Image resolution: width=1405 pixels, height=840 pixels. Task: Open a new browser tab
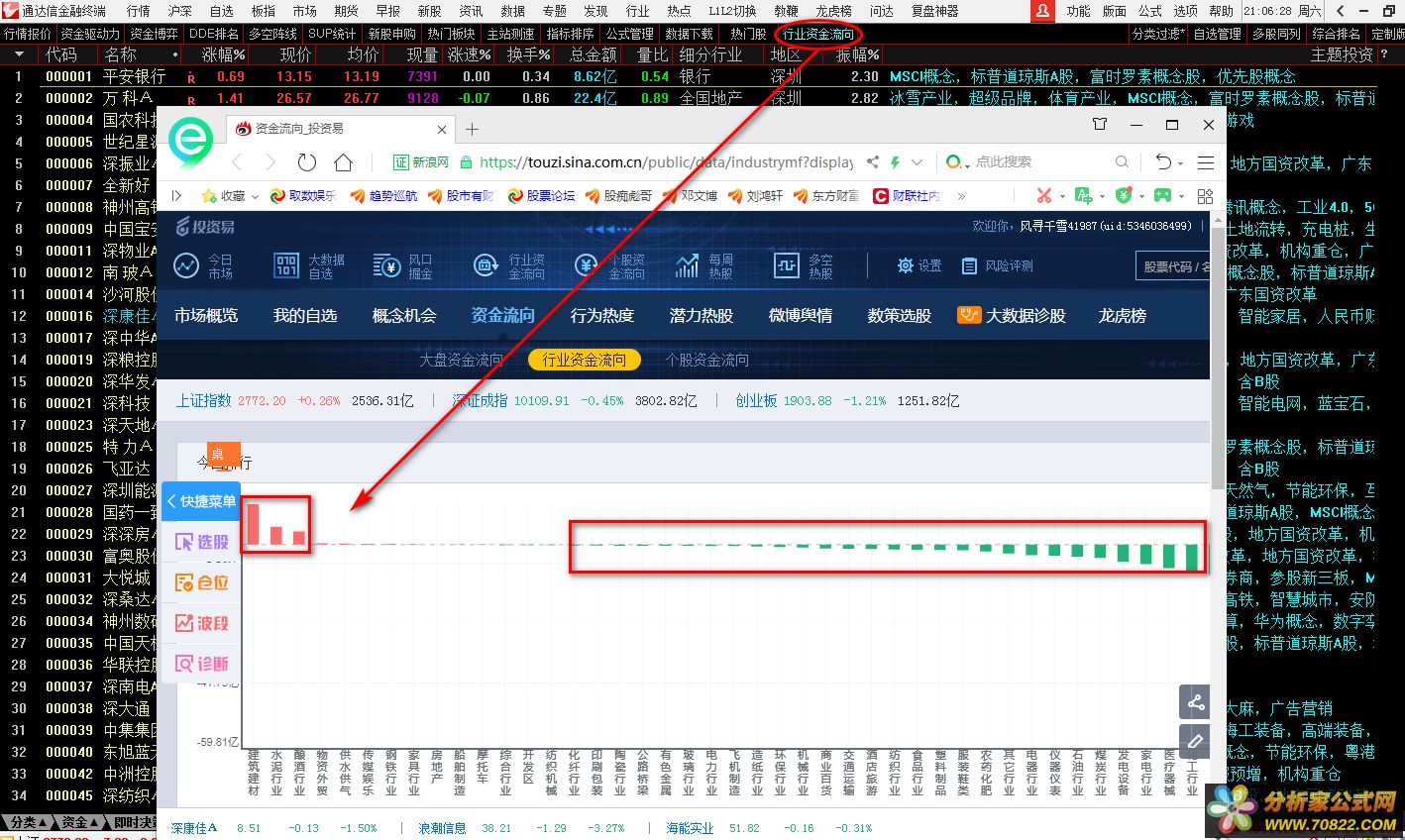click(473, 129)
